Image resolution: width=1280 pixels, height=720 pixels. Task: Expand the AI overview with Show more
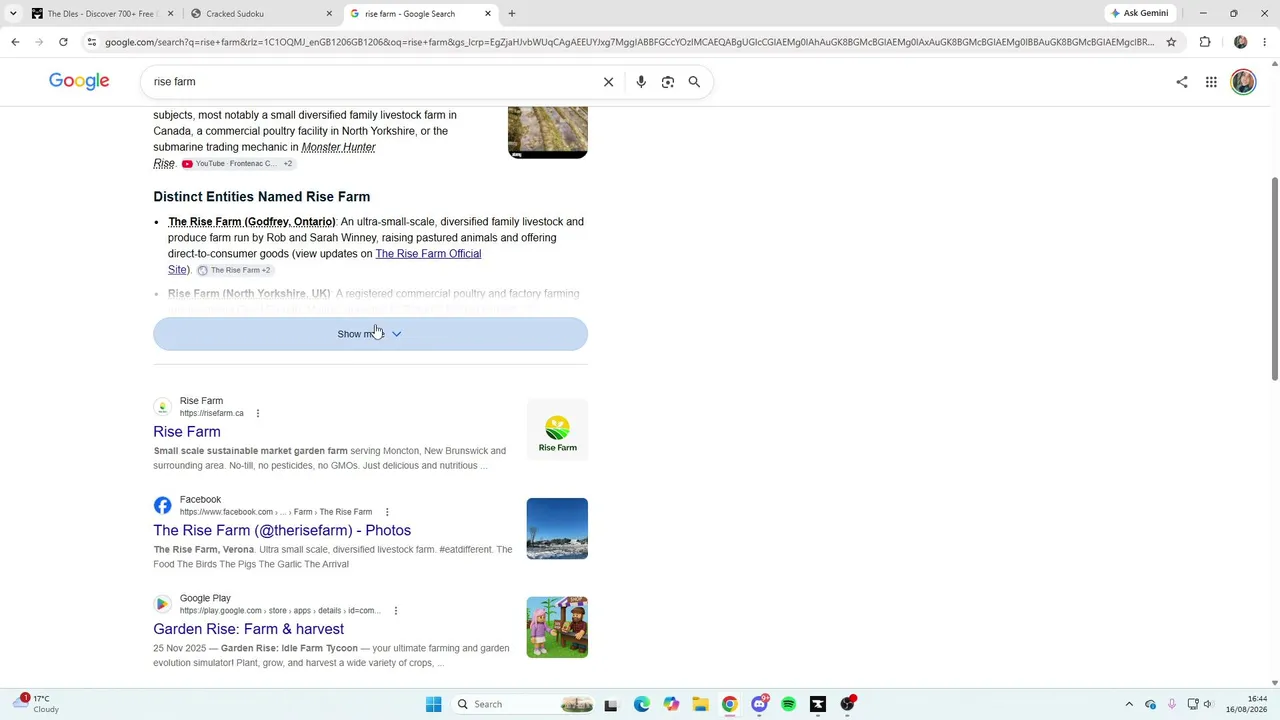[x=370, y=334]
